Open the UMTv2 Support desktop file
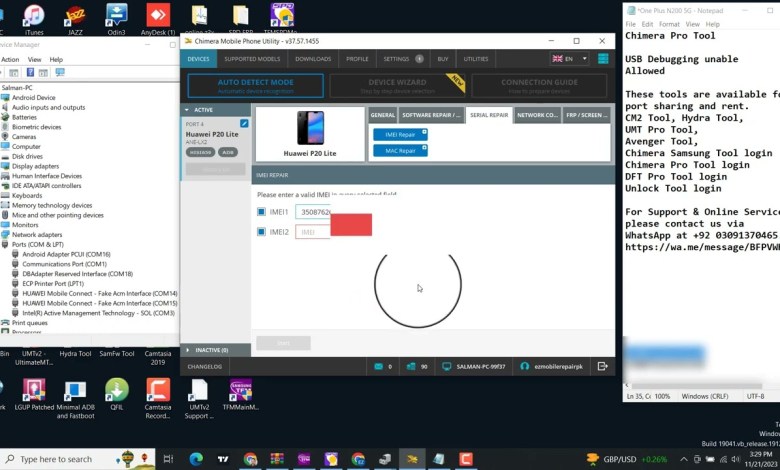The height and width of the screenshot is (470, 780). coord(199,399)
